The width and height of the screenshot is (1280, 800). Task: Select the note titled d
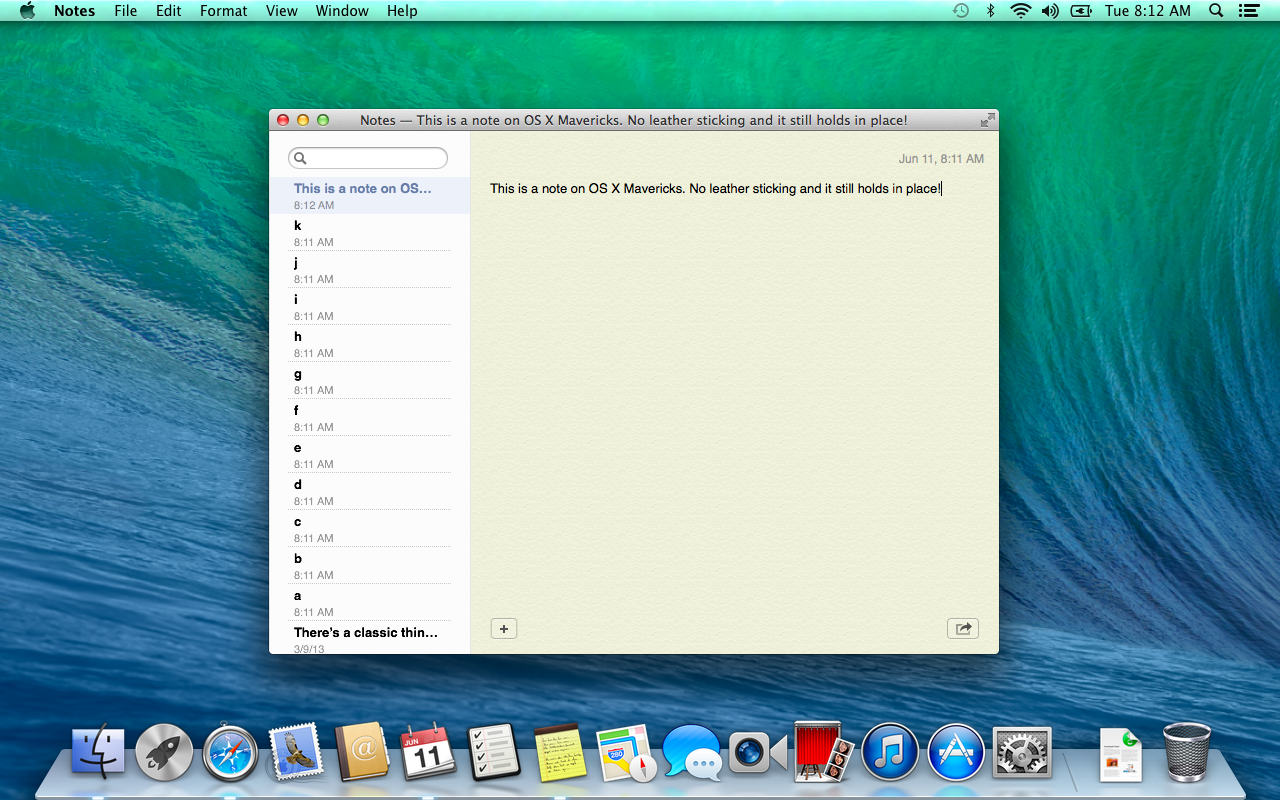370,491
